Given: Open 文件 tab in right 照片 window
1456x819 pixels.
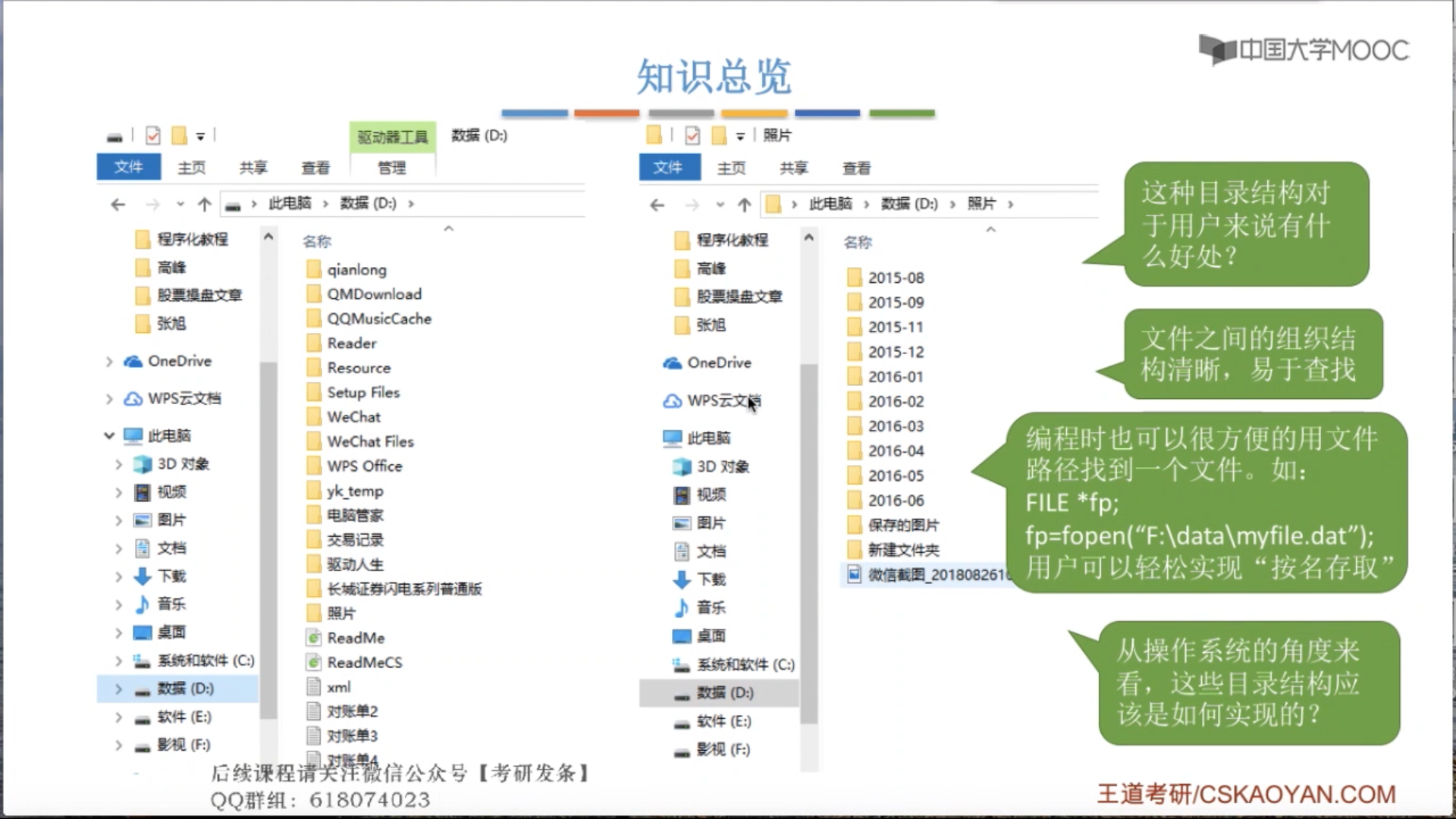Looking at the screenshot, I should click(669, 167).
